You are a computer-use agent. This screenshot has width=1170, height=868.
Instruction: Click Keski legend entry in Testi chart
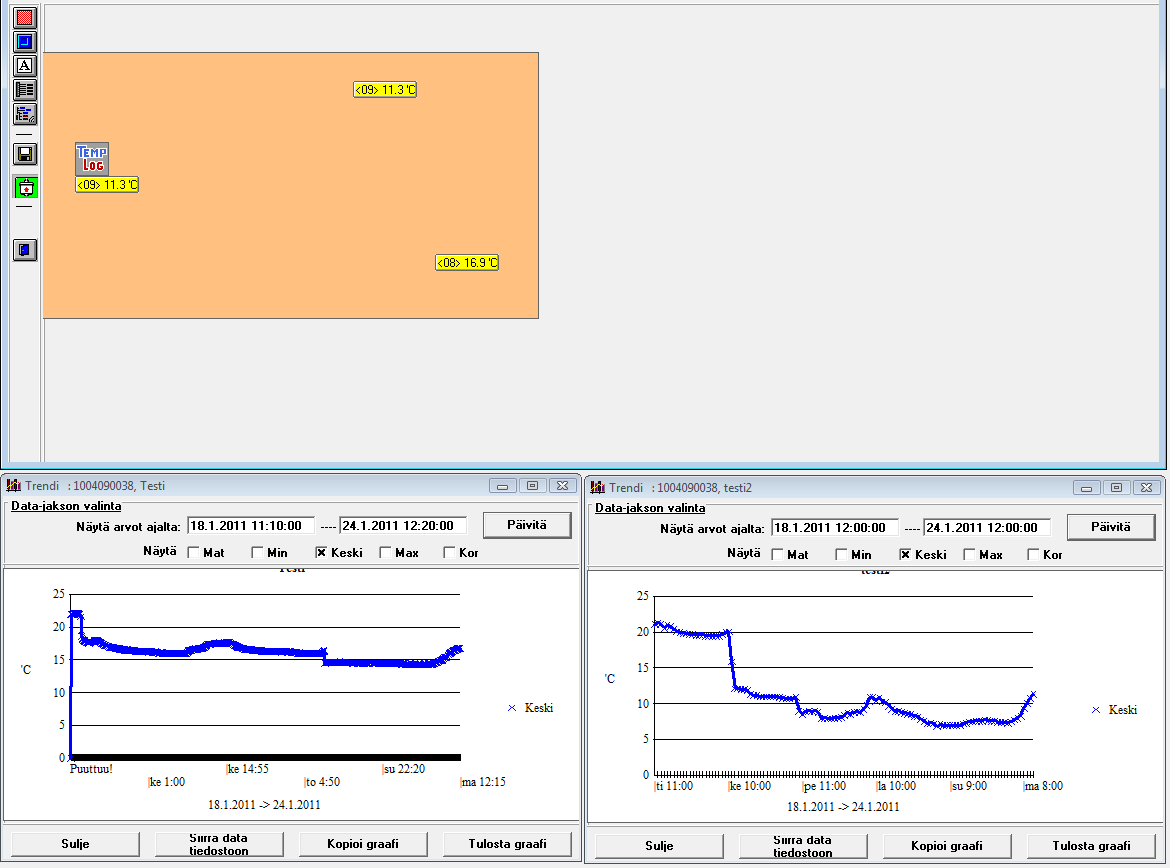click(x=531, y=708)
